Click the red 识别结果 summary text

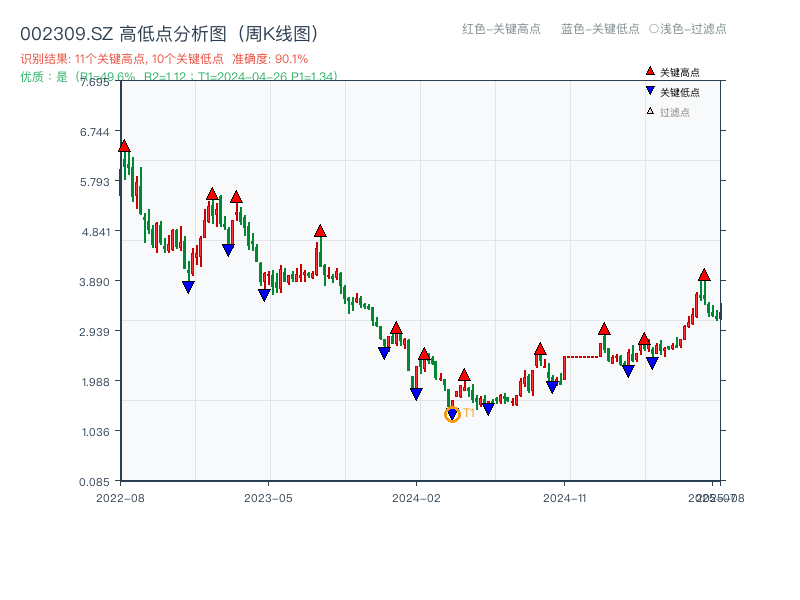[164, 59]
